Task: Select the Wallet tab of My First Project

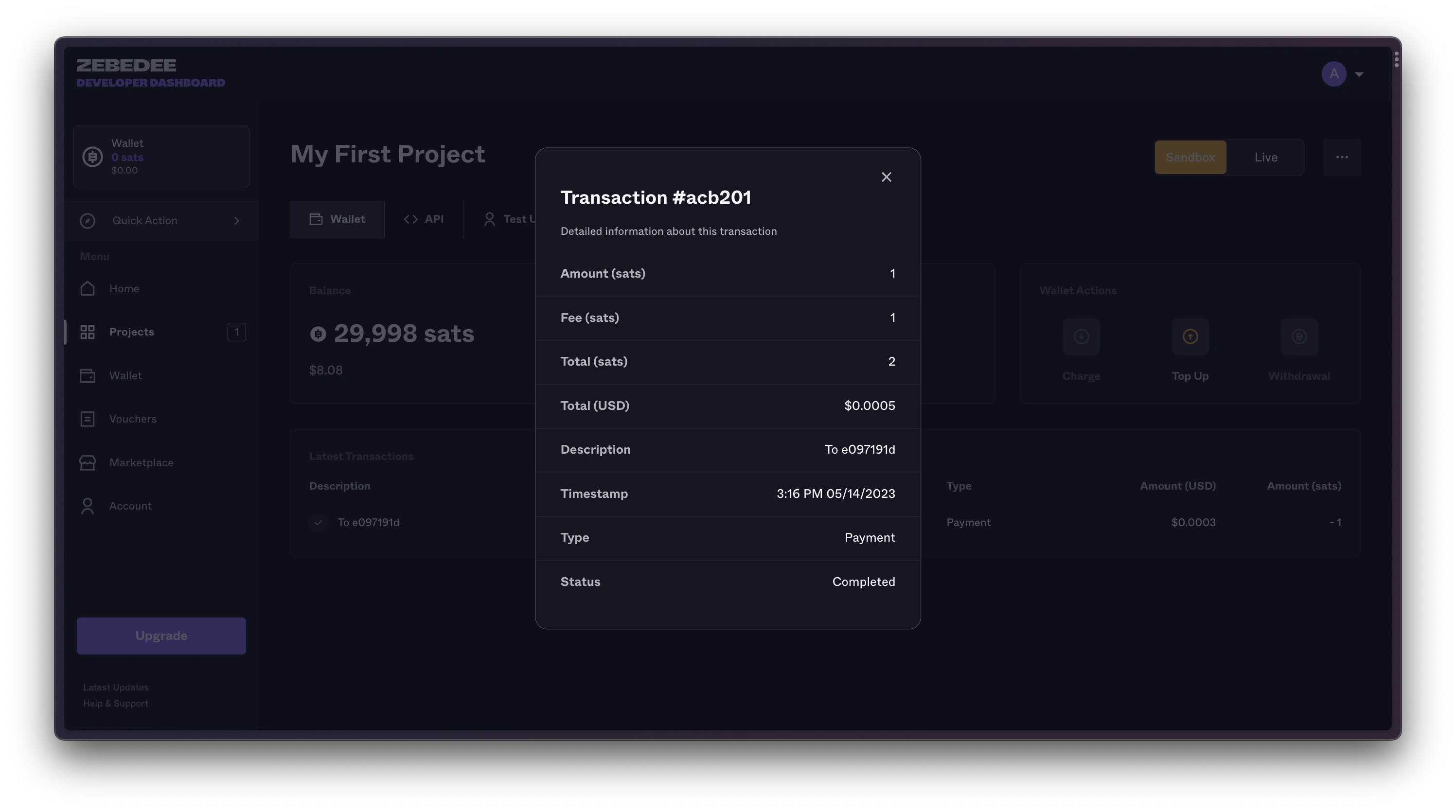Action: (x=337, y=219)
